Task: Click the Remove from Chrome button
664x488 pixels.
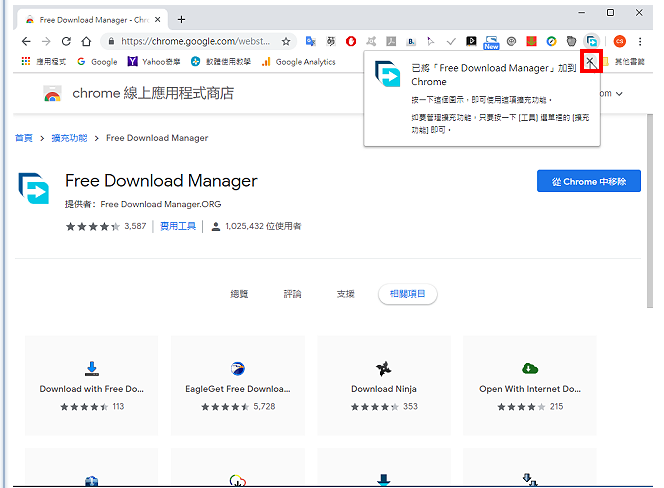Action: point(589,181)
